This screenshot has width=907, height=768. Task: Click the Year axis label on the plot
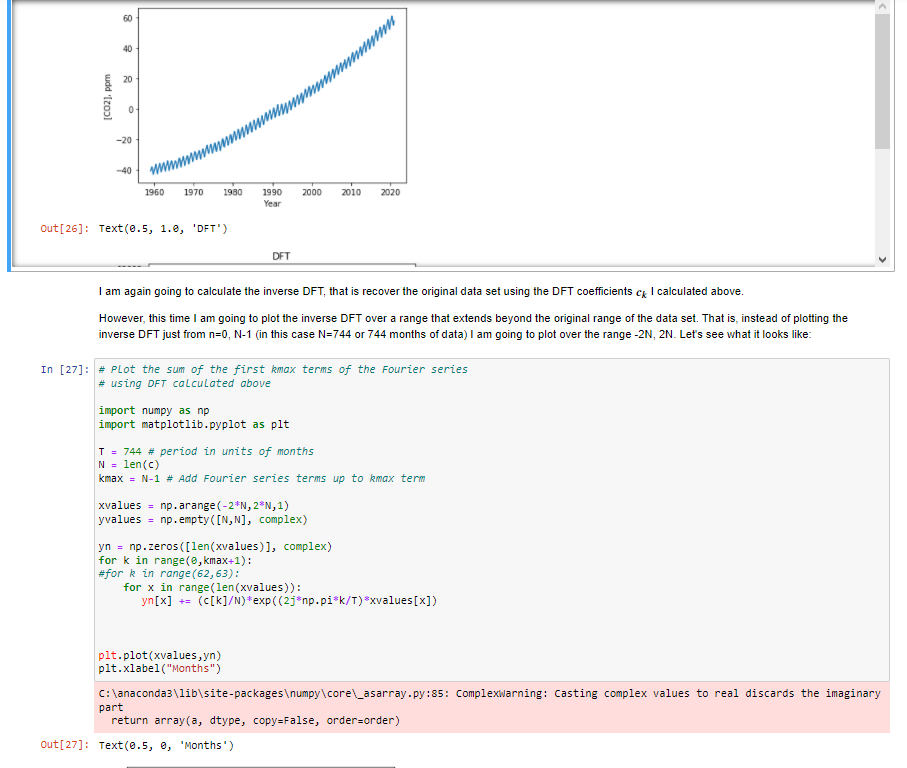(x=271, y=203)
